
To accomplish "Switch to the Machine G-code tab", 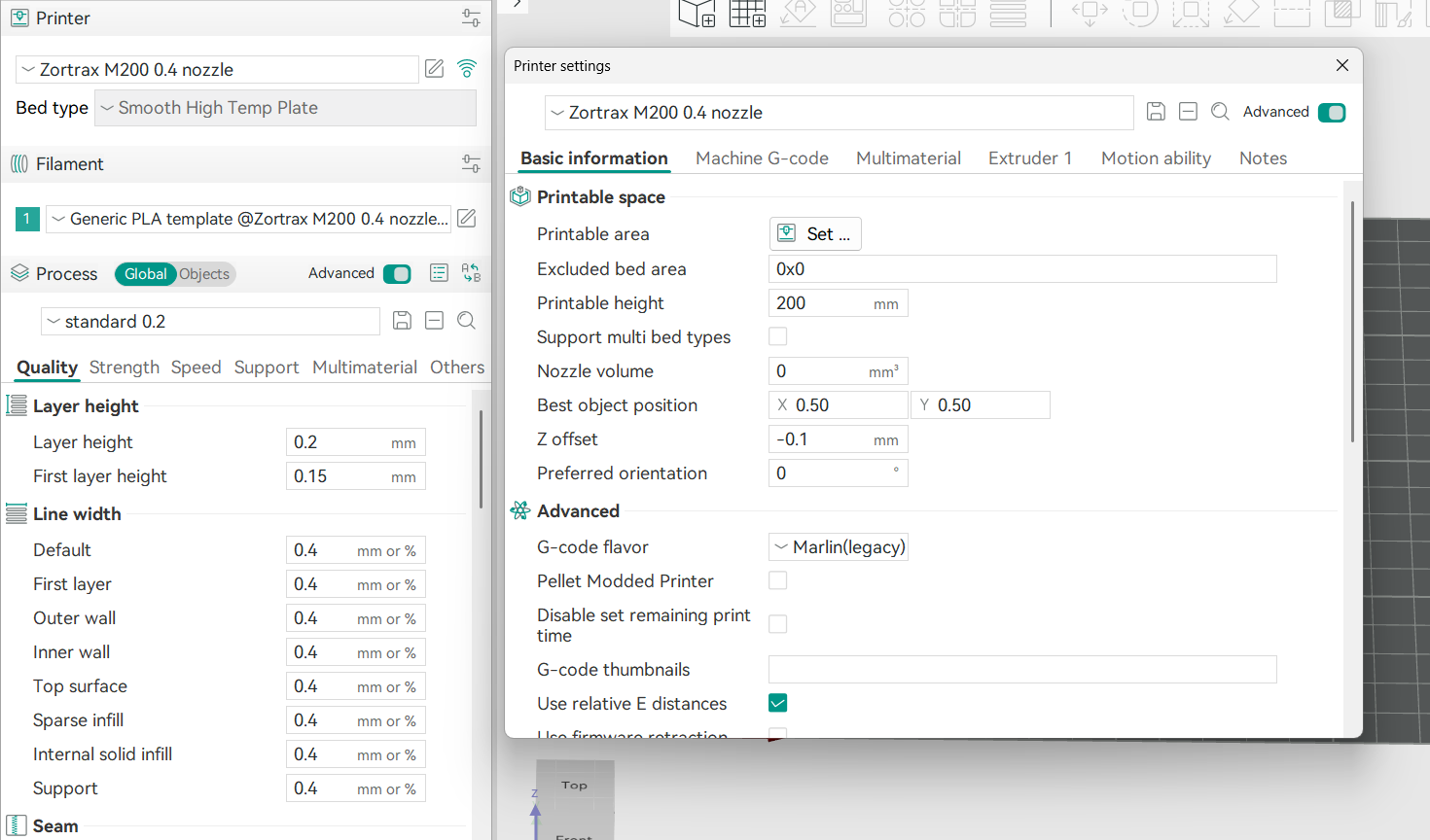I will [x=762, y=158].
